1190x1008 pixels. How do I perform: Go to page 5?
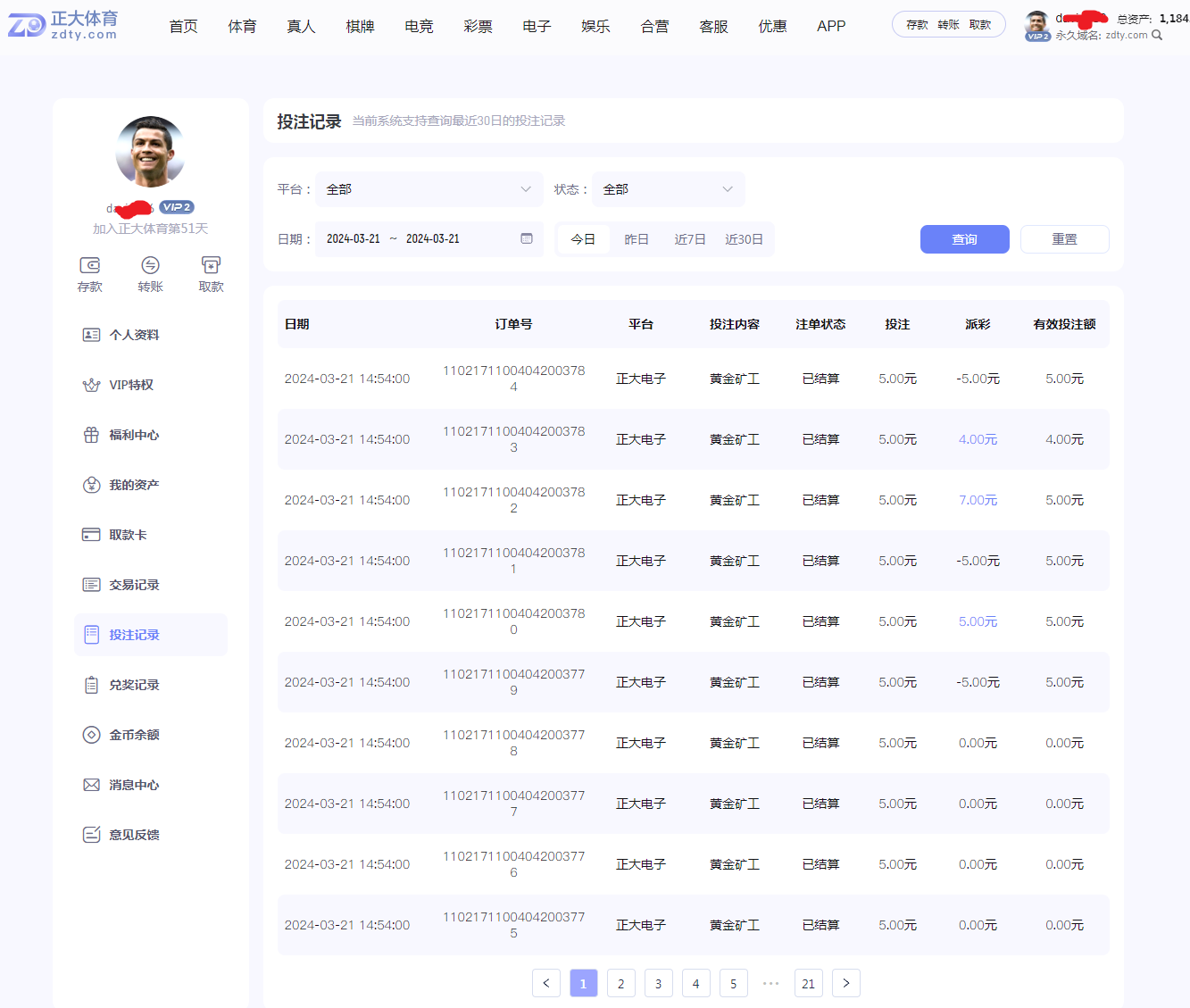(734, 983)
